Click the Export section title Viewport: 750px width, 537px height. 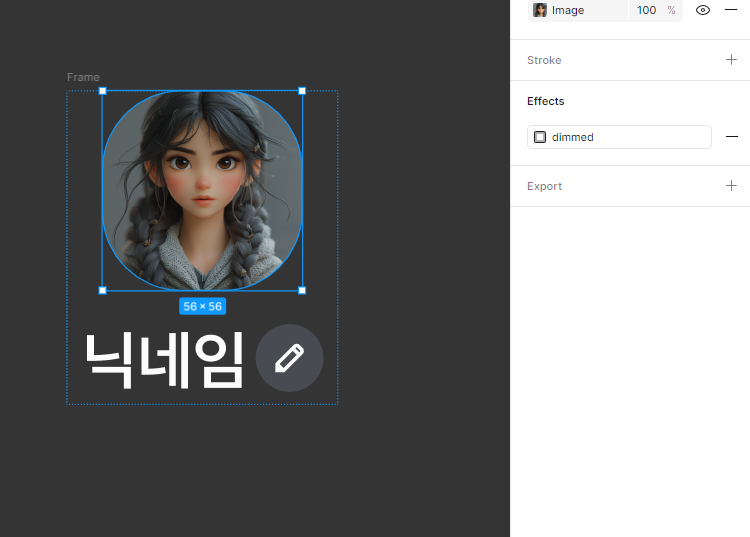tap(544, 186)
